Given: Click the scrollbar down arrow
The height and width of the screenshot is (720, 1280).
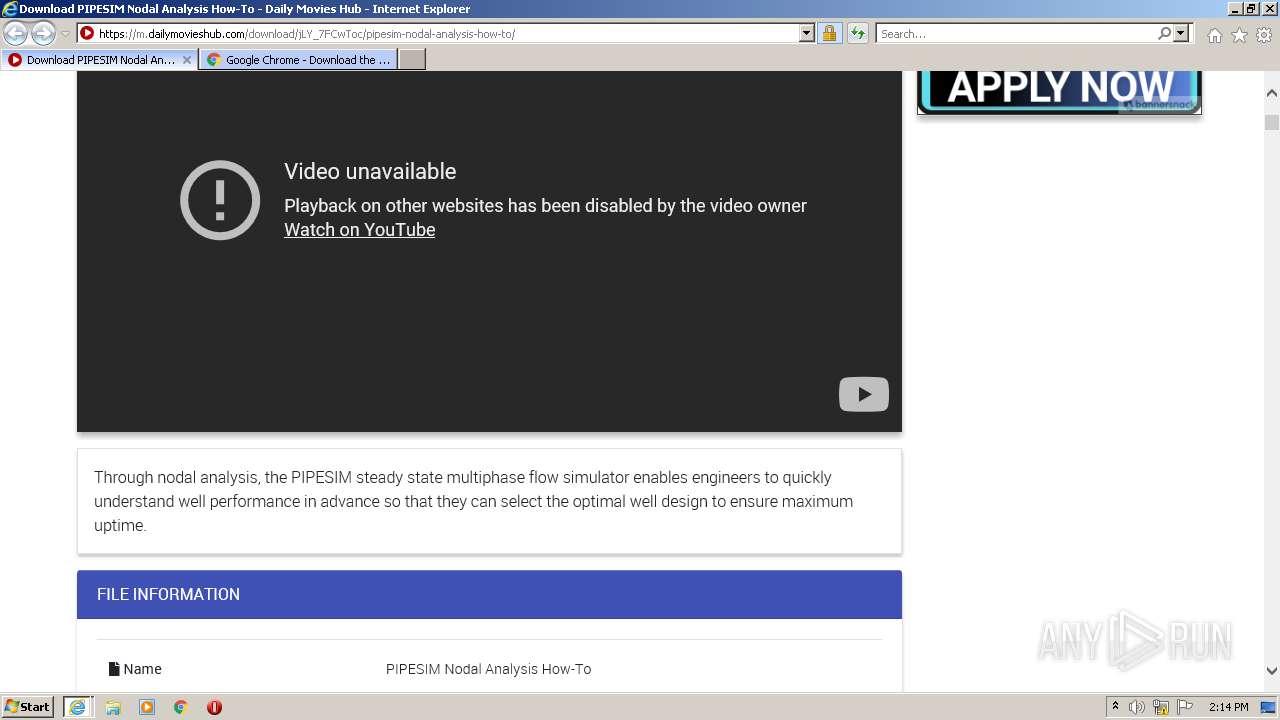Looking at the screenshot, I should point(1272,671).
